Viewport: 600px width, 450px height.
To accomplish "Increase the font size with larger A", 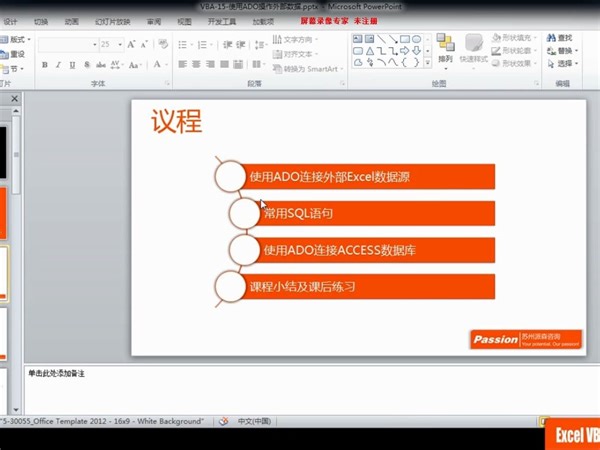I will (131, 44).
